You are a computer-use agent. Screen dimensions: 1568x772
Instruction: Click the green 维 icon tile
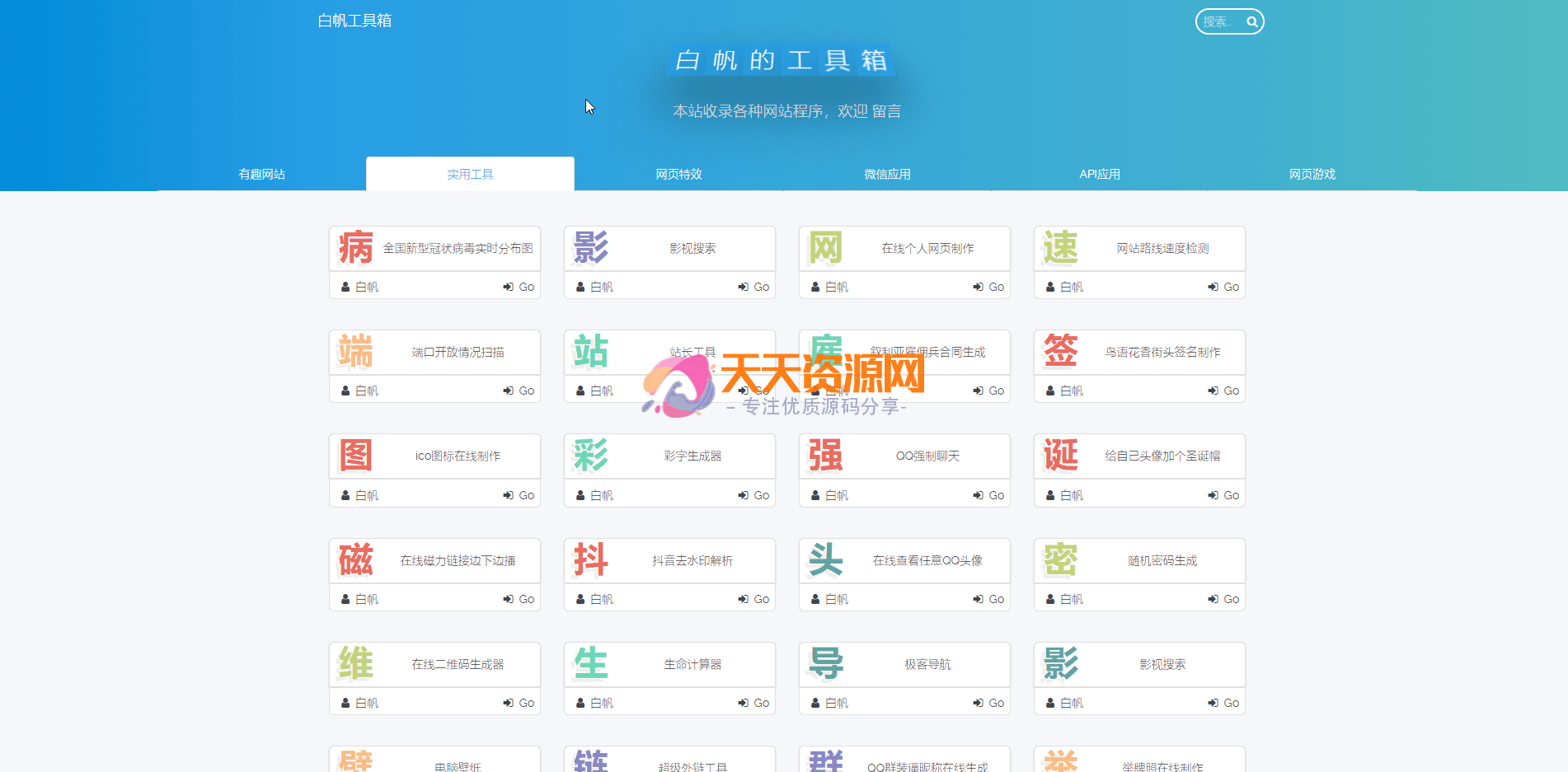[x=355, y=664]
